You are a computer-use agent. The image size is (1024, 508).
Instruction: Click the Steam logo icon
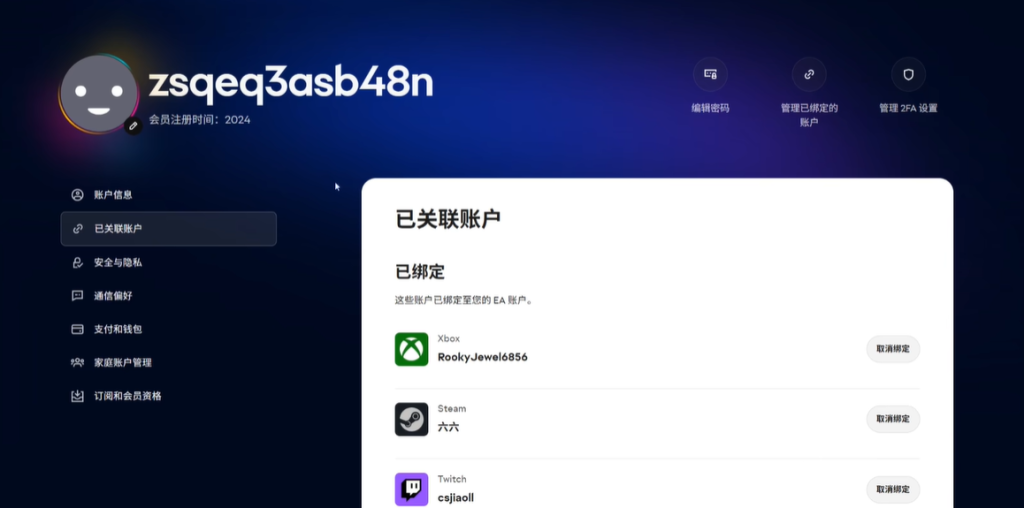411,419
